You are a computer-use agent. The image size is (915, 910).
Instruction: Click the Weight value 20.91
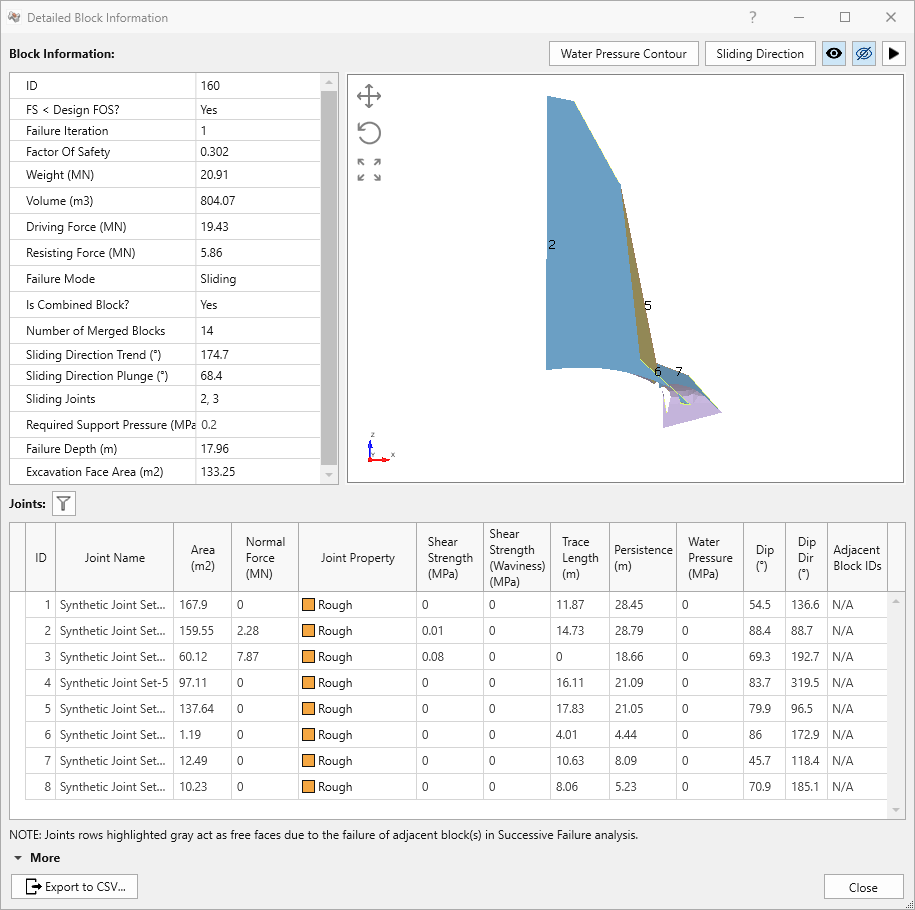point(214,175)
